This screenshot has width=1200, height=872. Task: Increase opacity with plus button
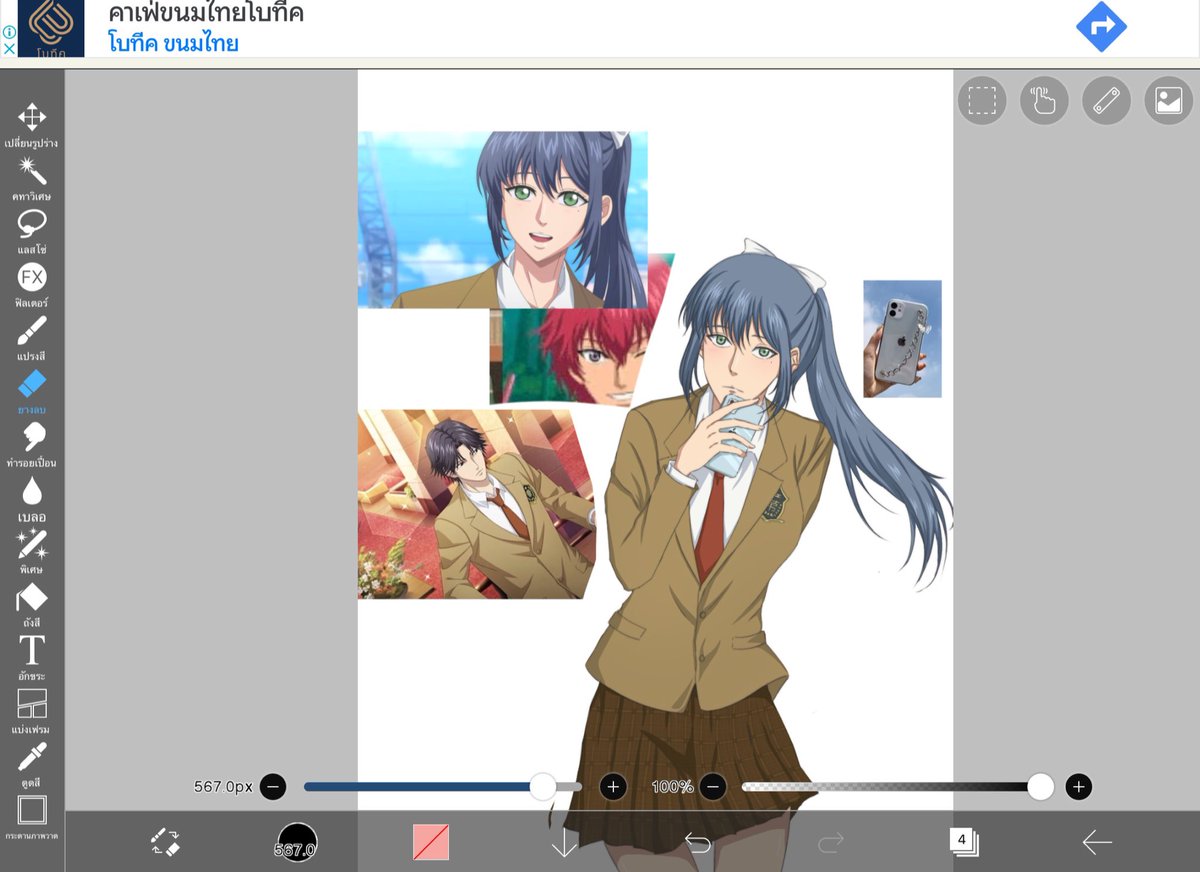[x=1078, y=787]
